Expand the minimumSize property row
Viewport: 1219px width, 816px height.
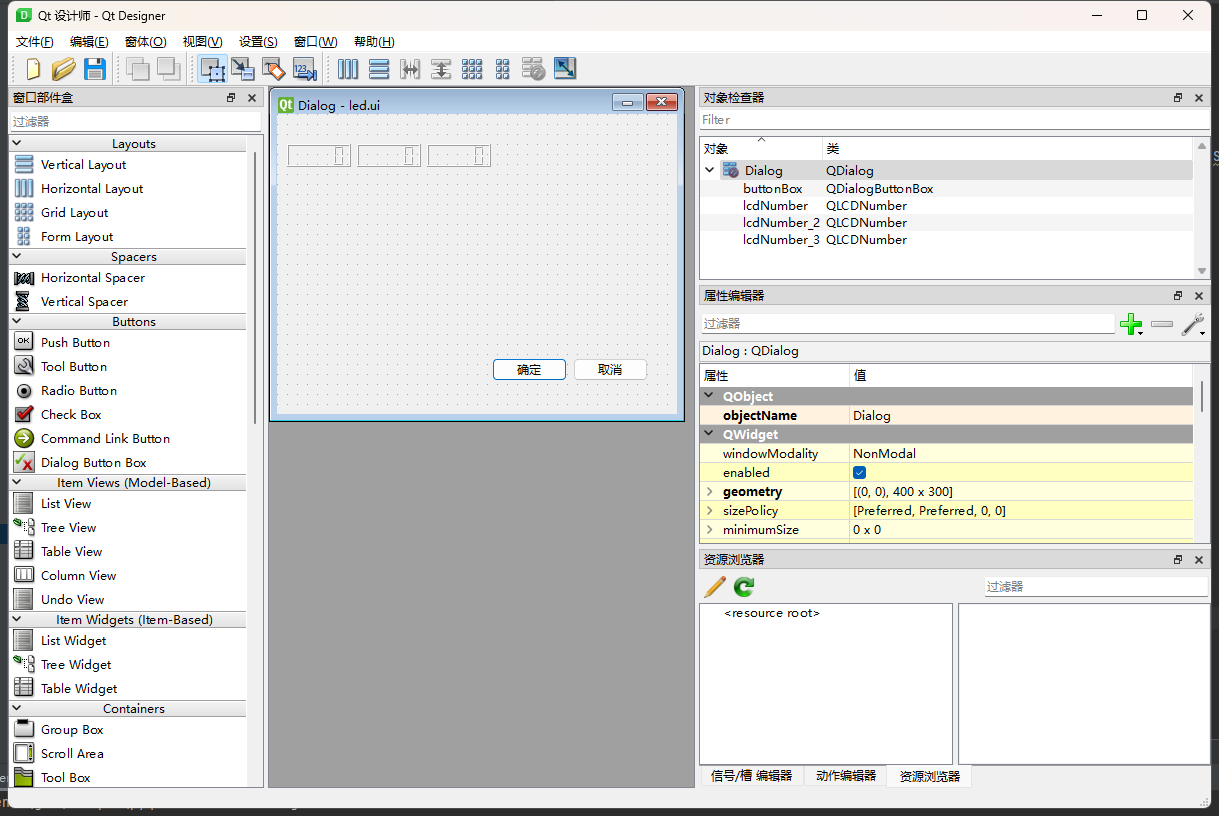(x=709, y=530)
